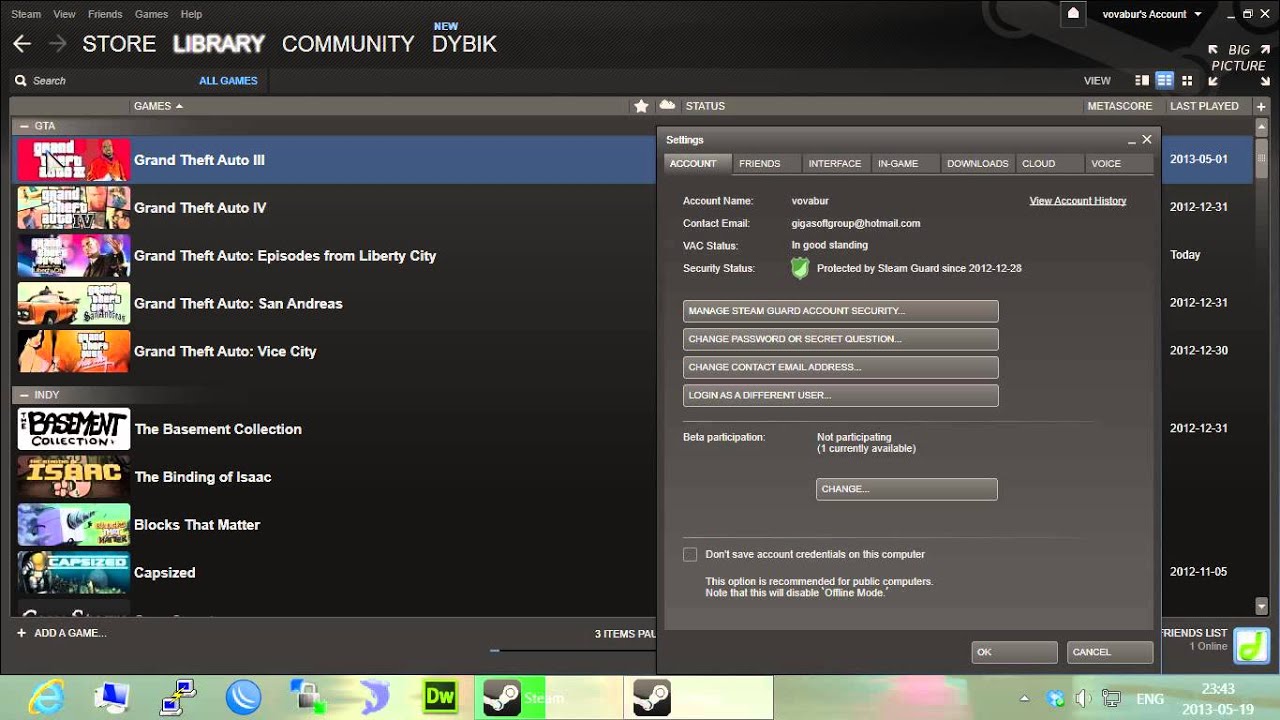The width and height of the screenshot is (1280, 720).
Task: Show hidden system tray icons
Action: pyautogui.click(x=1024, y=699)
